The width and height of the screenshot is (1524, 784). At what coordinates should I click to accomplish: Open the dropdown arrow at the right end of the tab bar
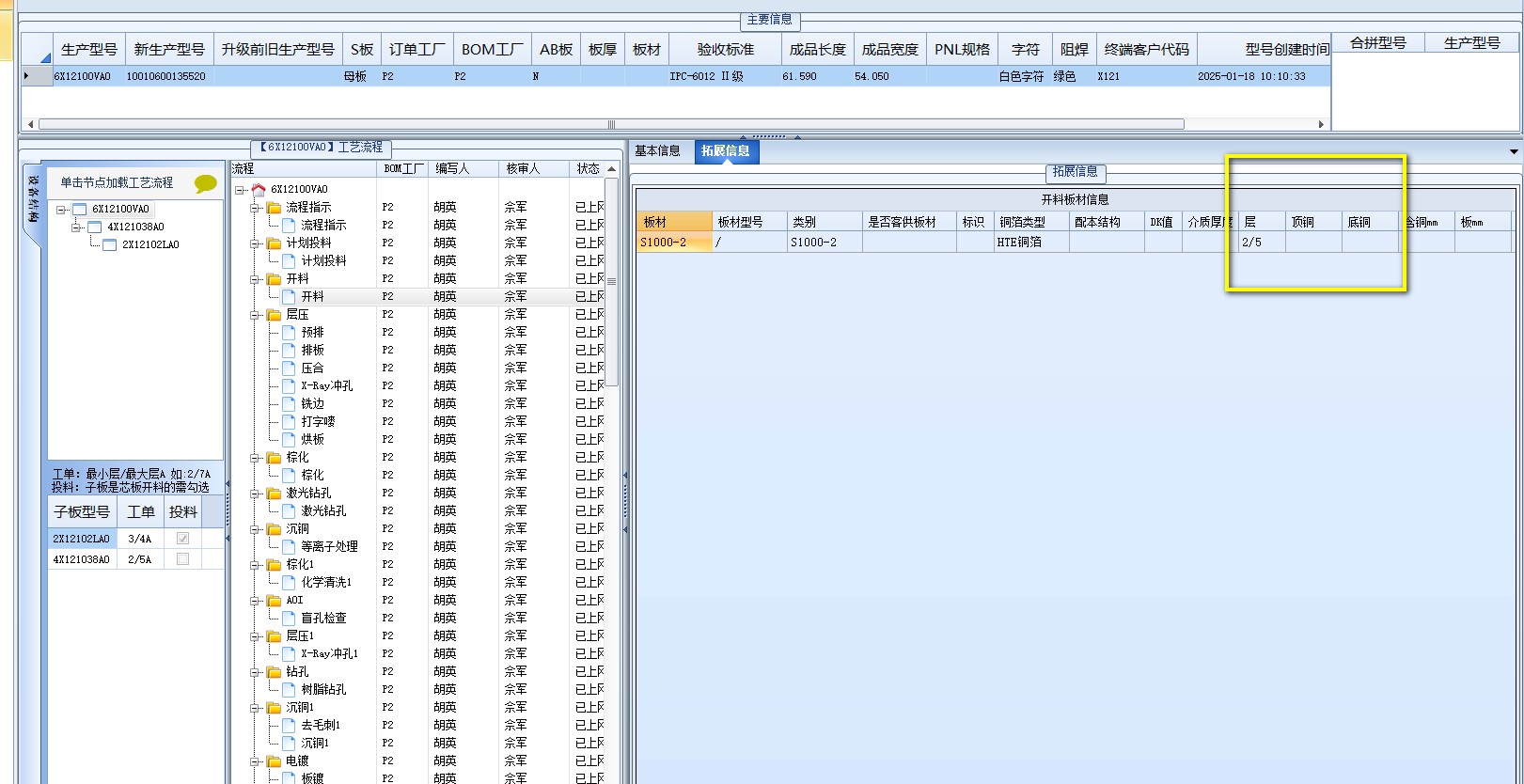coord(1514,151)
